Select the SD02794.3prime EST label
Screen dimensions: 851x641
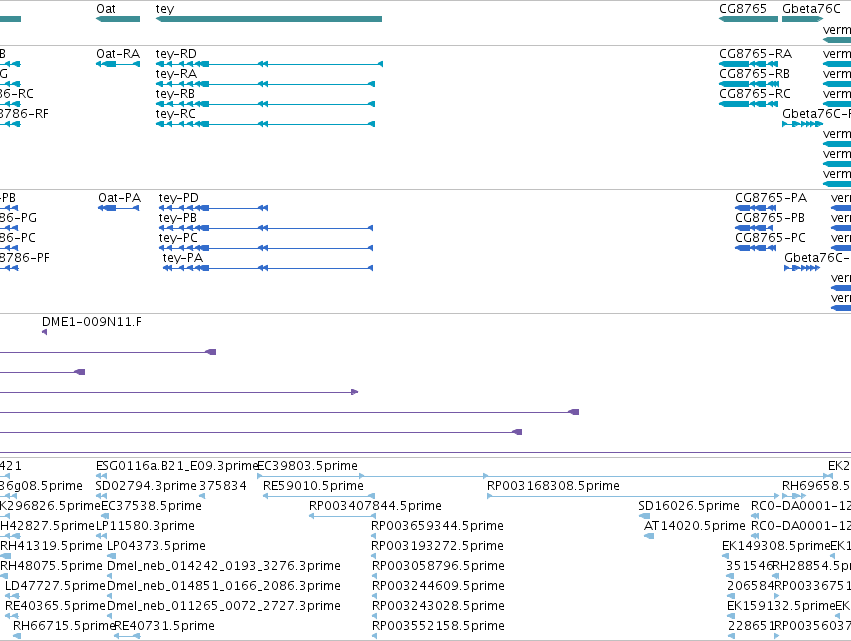pos(146,486)
